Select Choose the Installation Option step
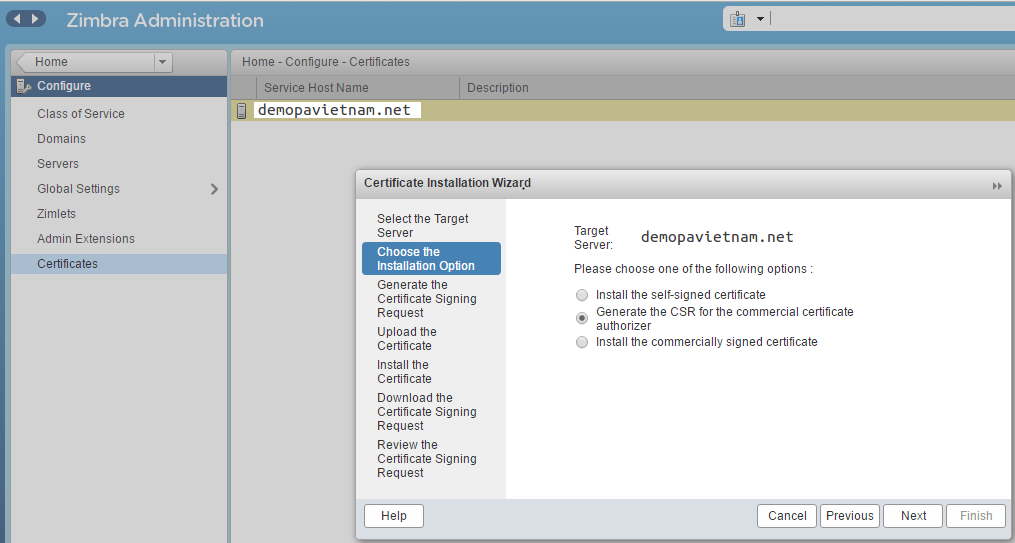The image size is (1015, 543). (431, 259)
